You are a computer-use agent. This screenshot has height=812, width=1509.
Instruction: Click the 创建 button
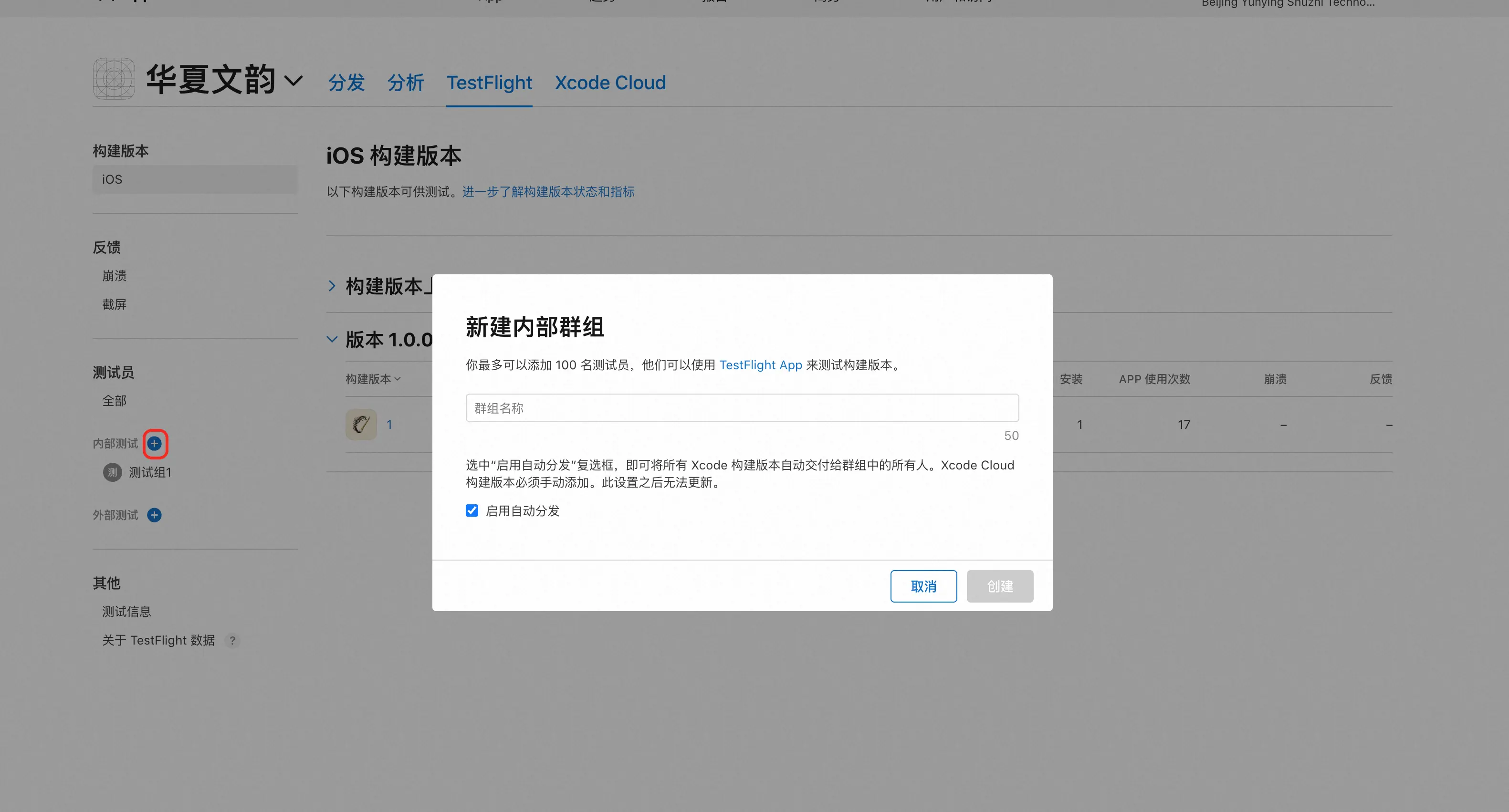point(999,586)
